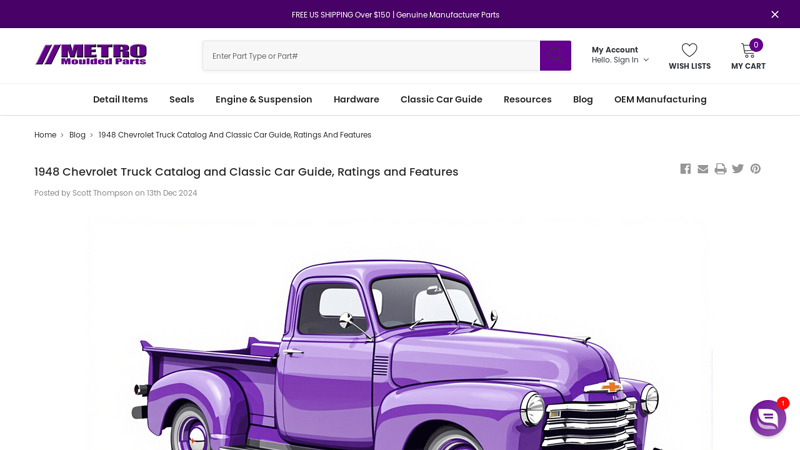Share the post on Twitter
The image size is (800, 450).
coord(738,169)
